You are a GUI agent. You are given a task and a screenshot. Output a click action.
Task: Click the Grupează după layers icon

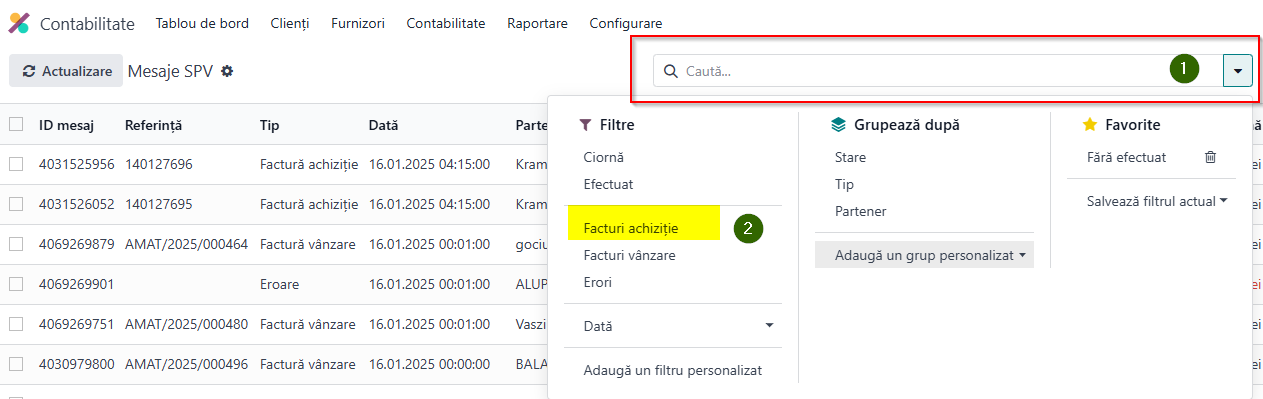tap(839, 125)
